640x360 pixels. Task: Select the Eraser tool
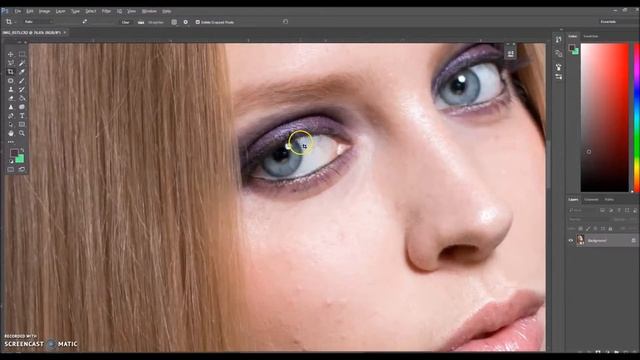tap(11, 98)
